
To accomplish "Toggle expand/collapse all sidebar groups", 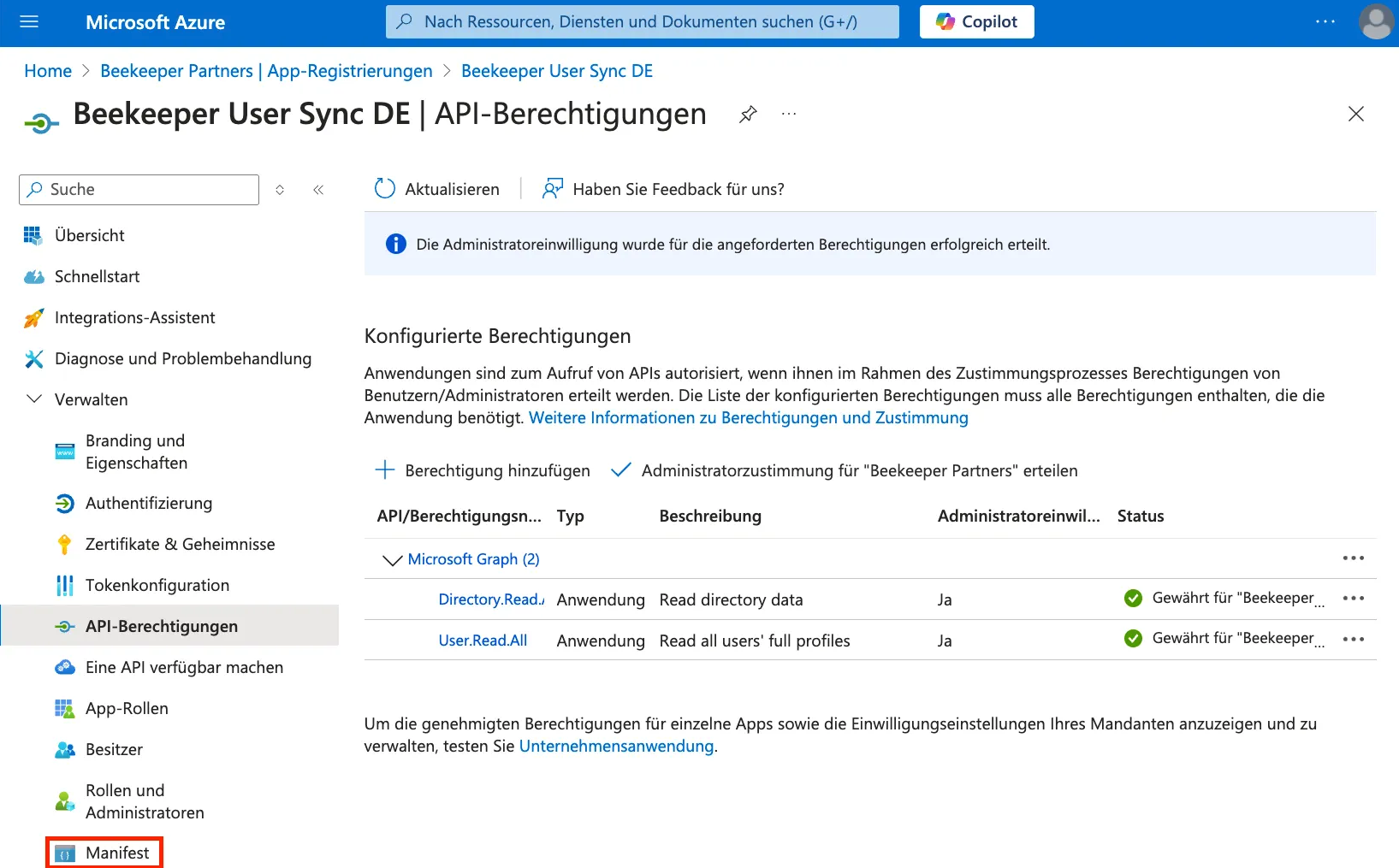I will pyautogui.click(x=280, y=190).
